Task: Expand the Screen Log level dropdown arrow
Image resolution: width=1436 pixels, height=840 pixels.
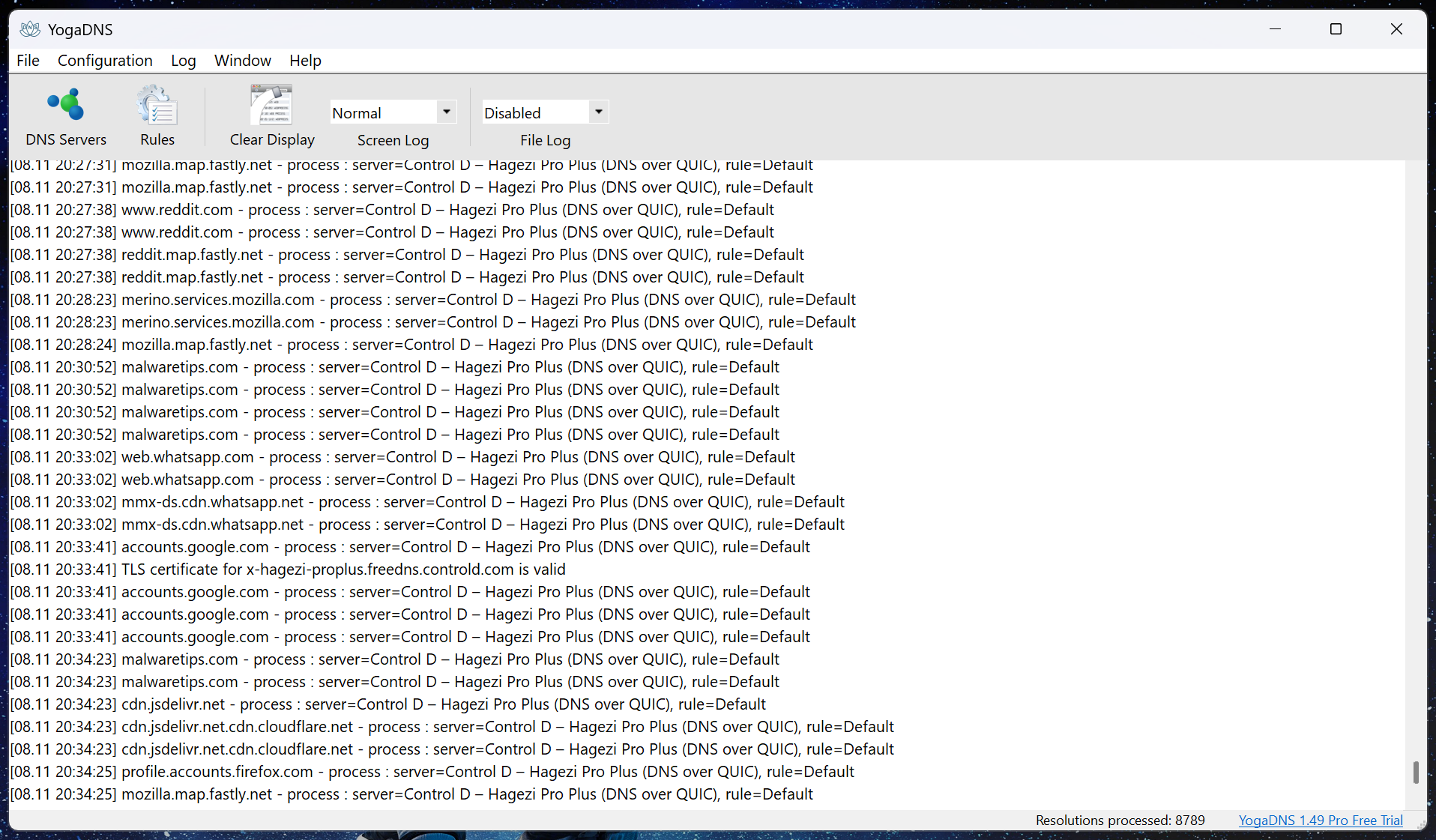Action: pyautogui.click(x=447, y=112)
